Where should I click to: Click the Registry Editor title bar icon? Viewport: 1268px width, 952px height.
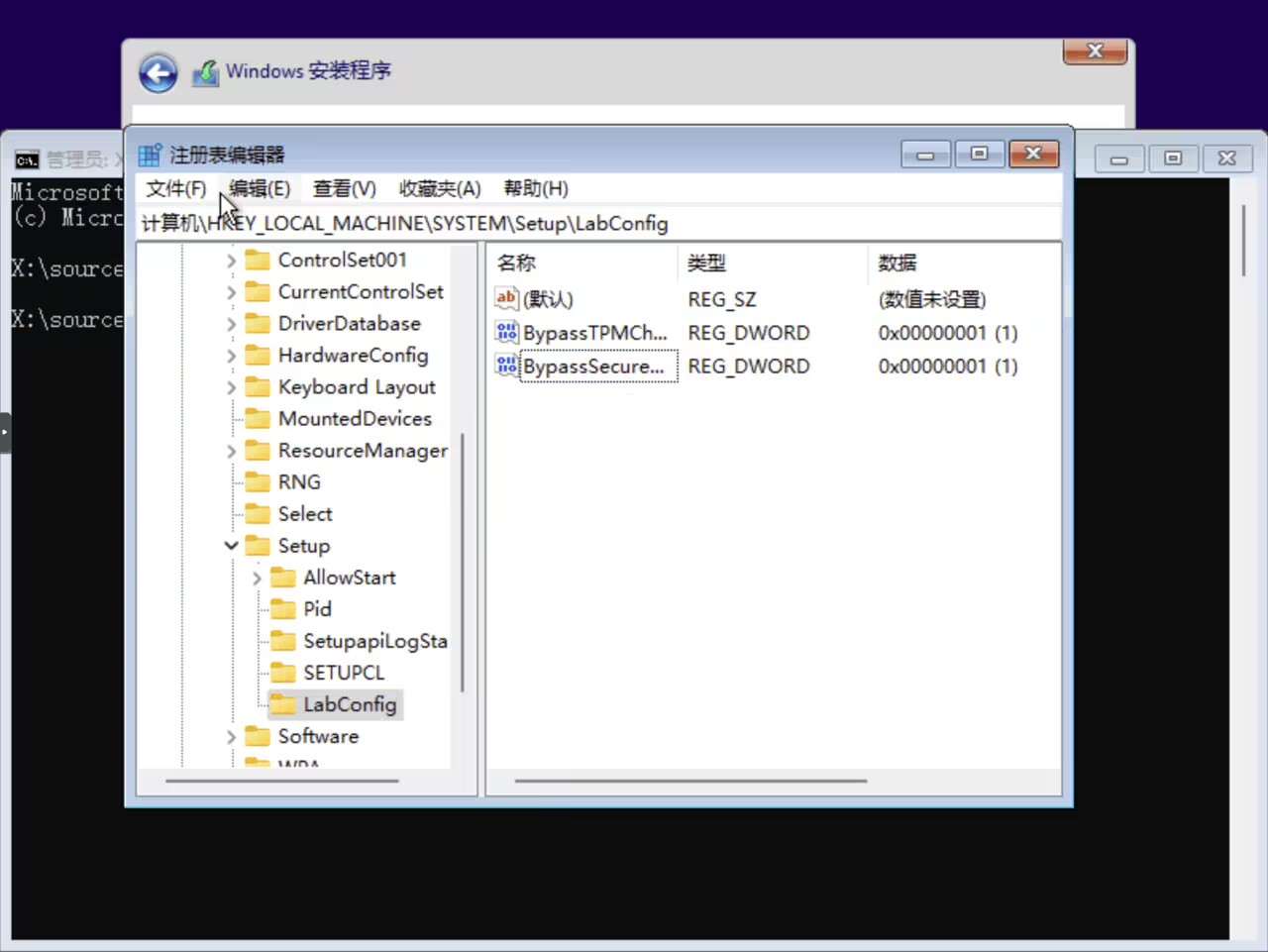pyautogui.click(x=150, y=155)
